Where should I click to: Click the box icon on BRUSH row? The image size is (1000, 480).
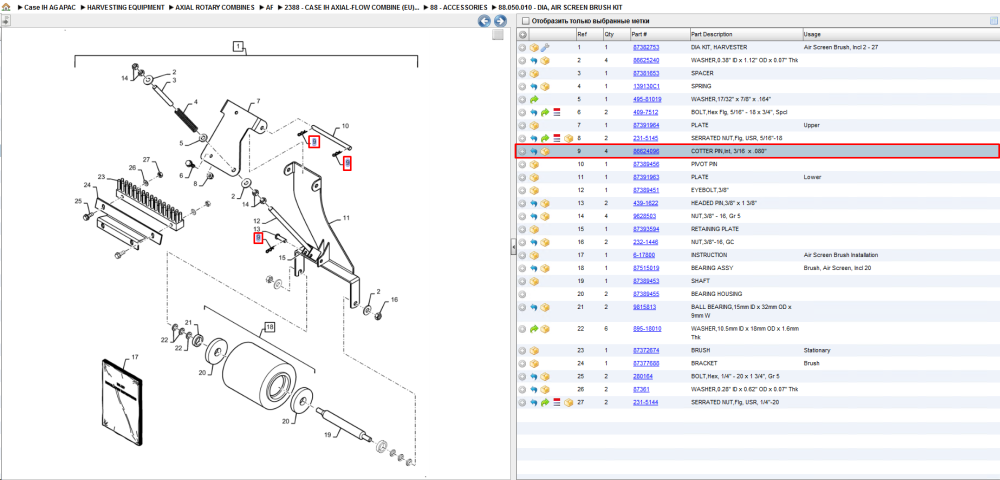(x=534, y=351)
